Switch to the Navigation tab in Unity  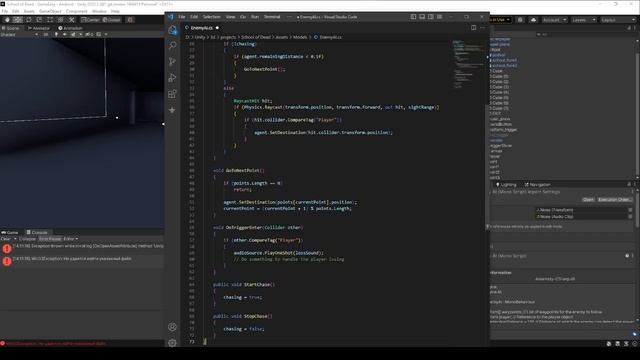point(537,184)
